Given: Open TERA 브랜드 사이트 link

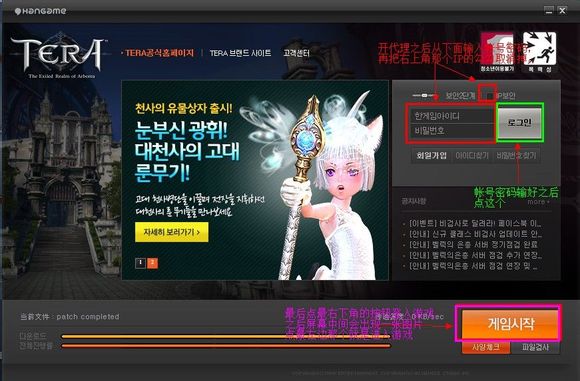Looking at the screenshot, I should coord(240,53).
